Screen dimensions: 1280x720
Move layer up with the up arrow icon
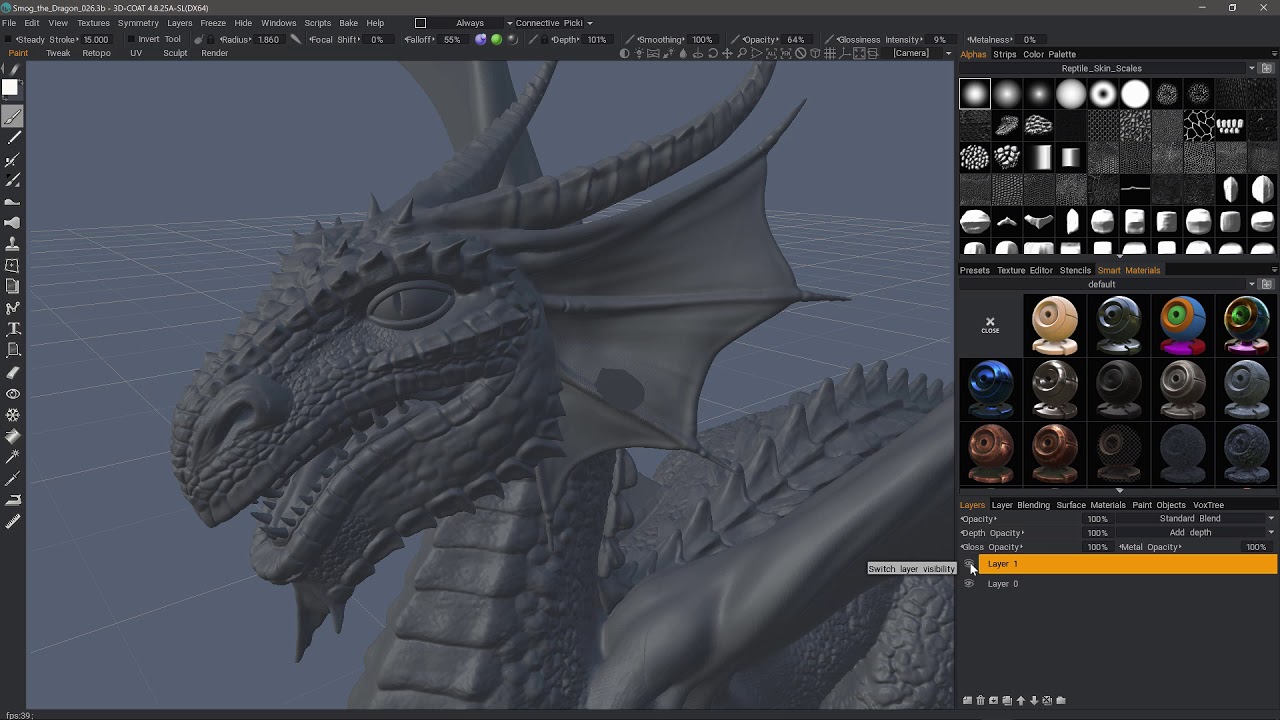point(1021,701)
